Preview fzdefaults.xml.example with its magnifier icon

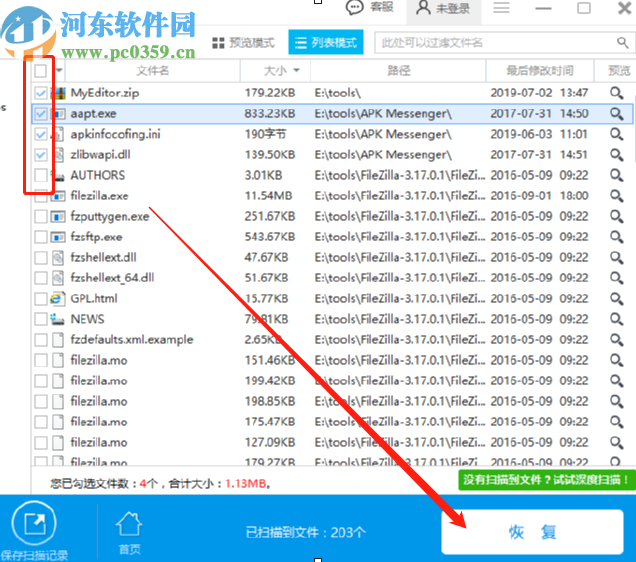click(x=617, y=340)
